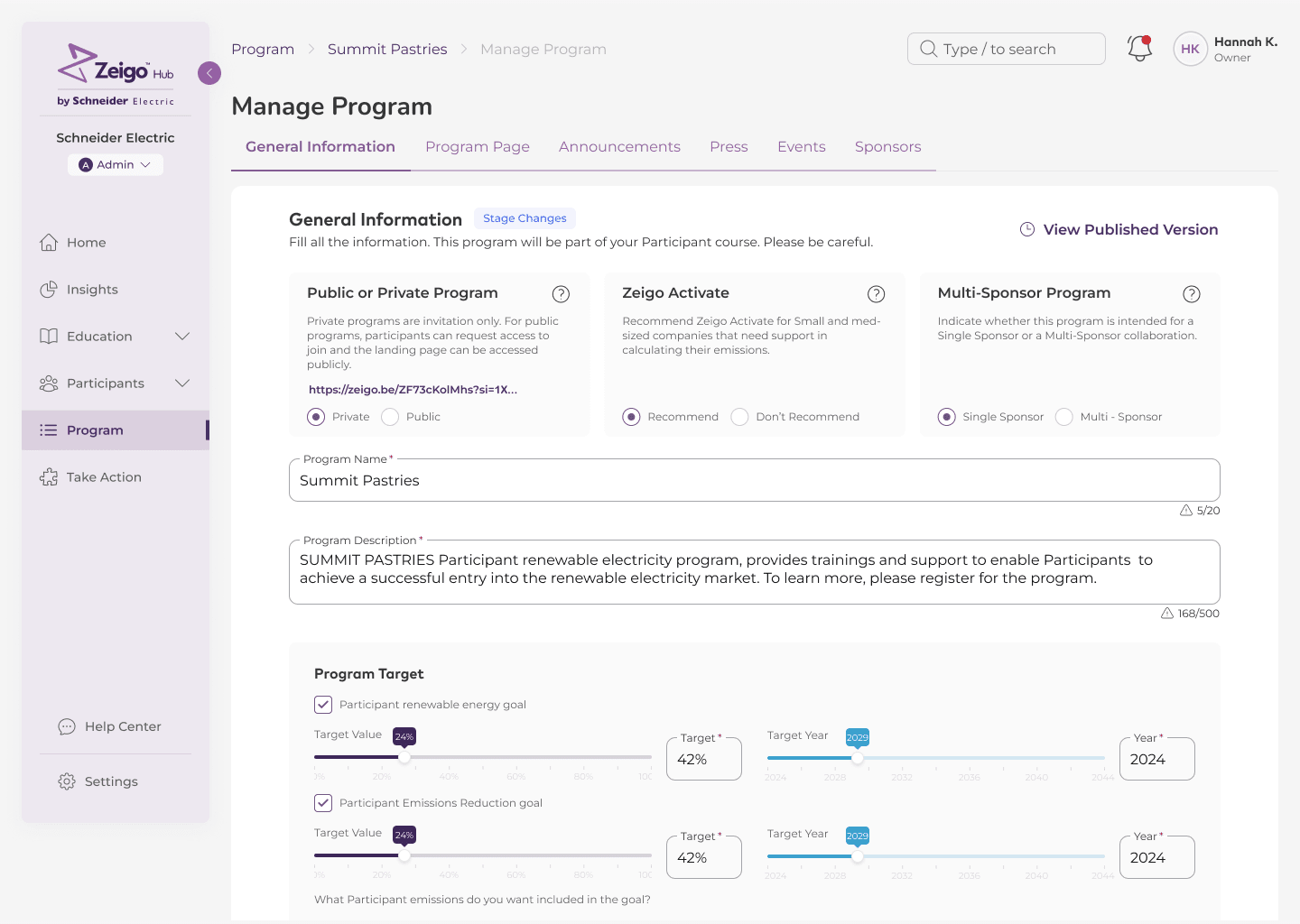Click renewable energy Year field
The height and width of the screenshot is (924, 1300).
[1157, 759]
